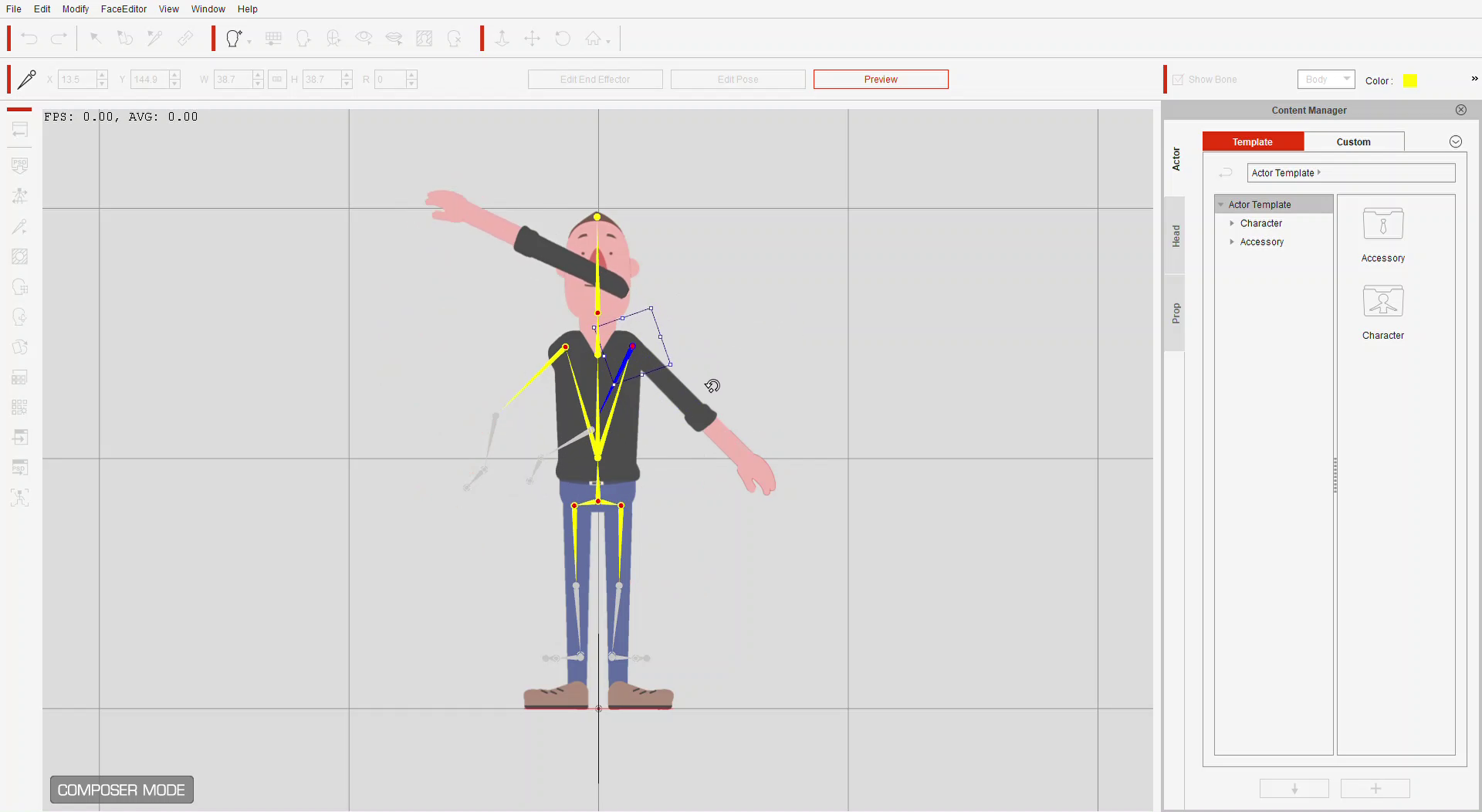Open the yellow bone Color swatch

[1410, 80]
